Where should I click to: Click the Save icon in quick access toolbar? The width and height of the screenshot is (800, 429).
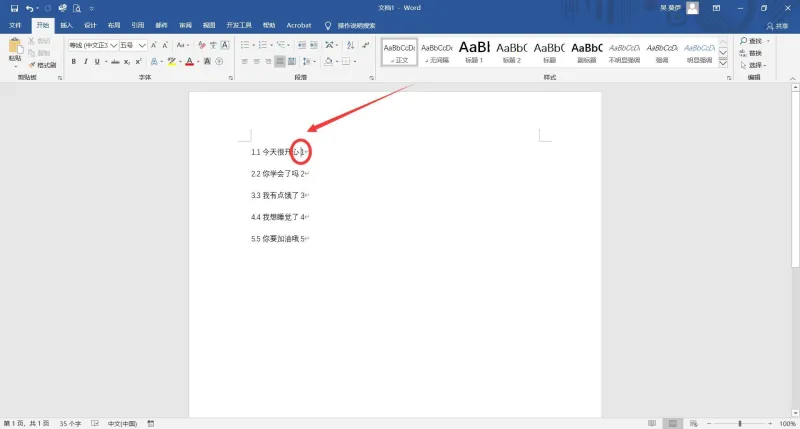click(x=14, y=8)
